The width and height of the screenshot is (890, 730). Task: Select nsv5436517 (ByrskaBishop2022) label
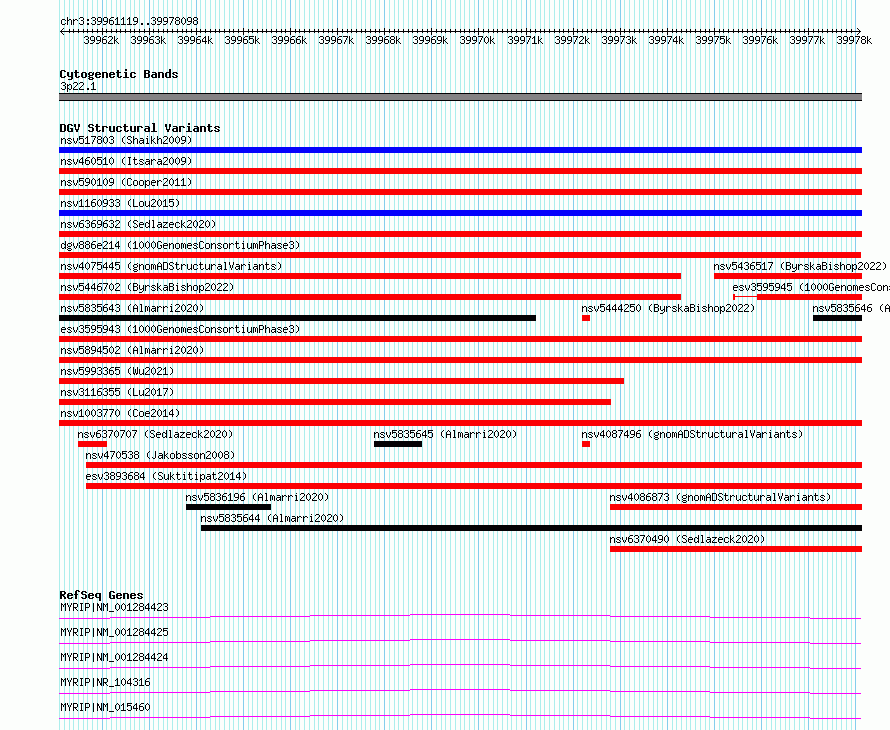click(x=800, y=266)
